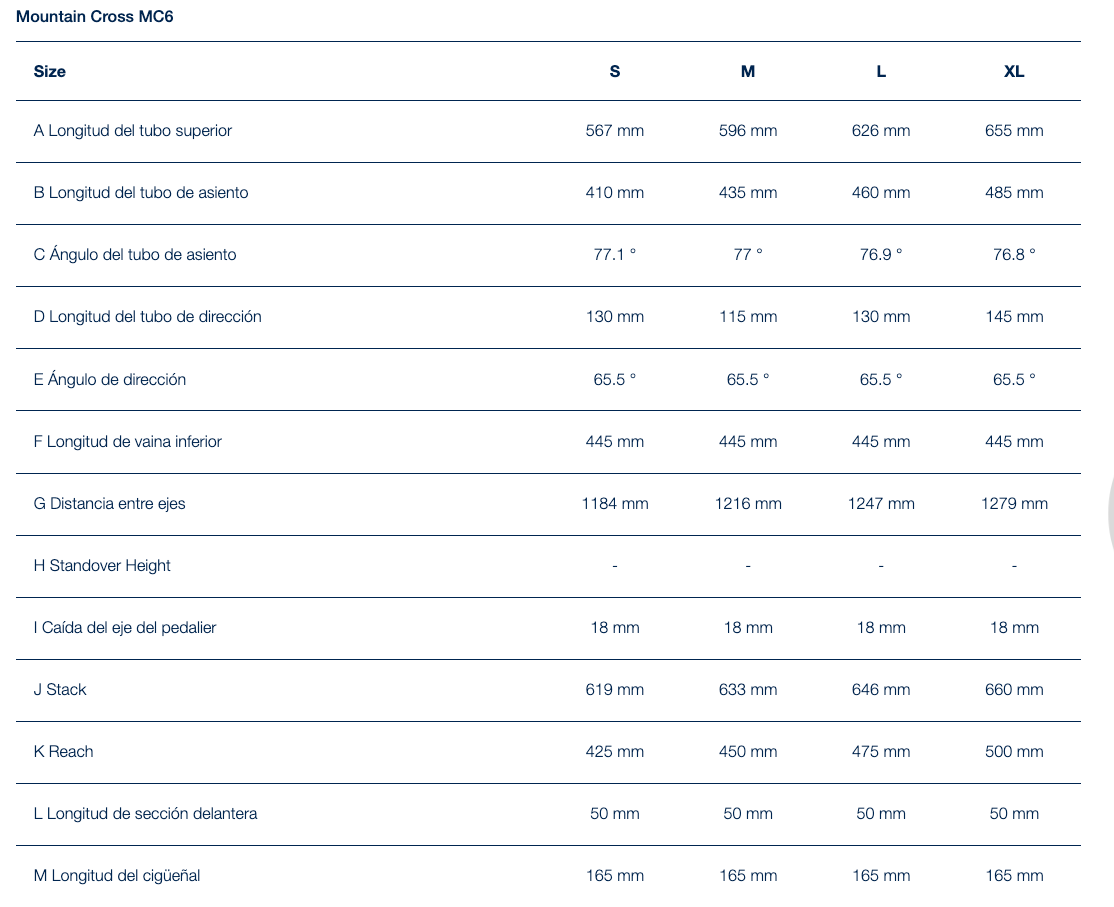Click the 'H Standover Height' row label

[102, 566]
